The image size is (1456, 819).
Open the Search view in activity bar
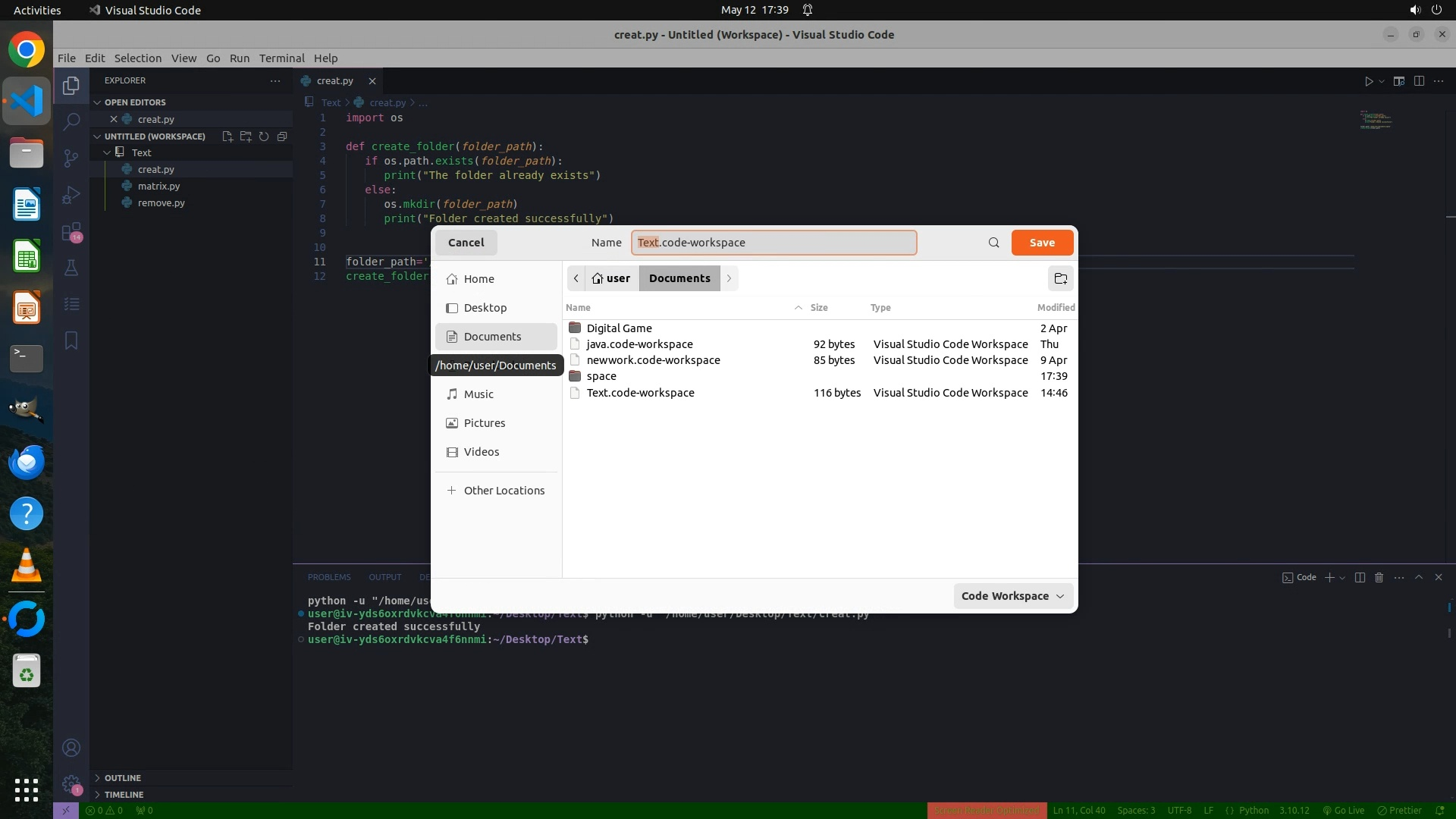pyautogui.click(x=71, y=121)
